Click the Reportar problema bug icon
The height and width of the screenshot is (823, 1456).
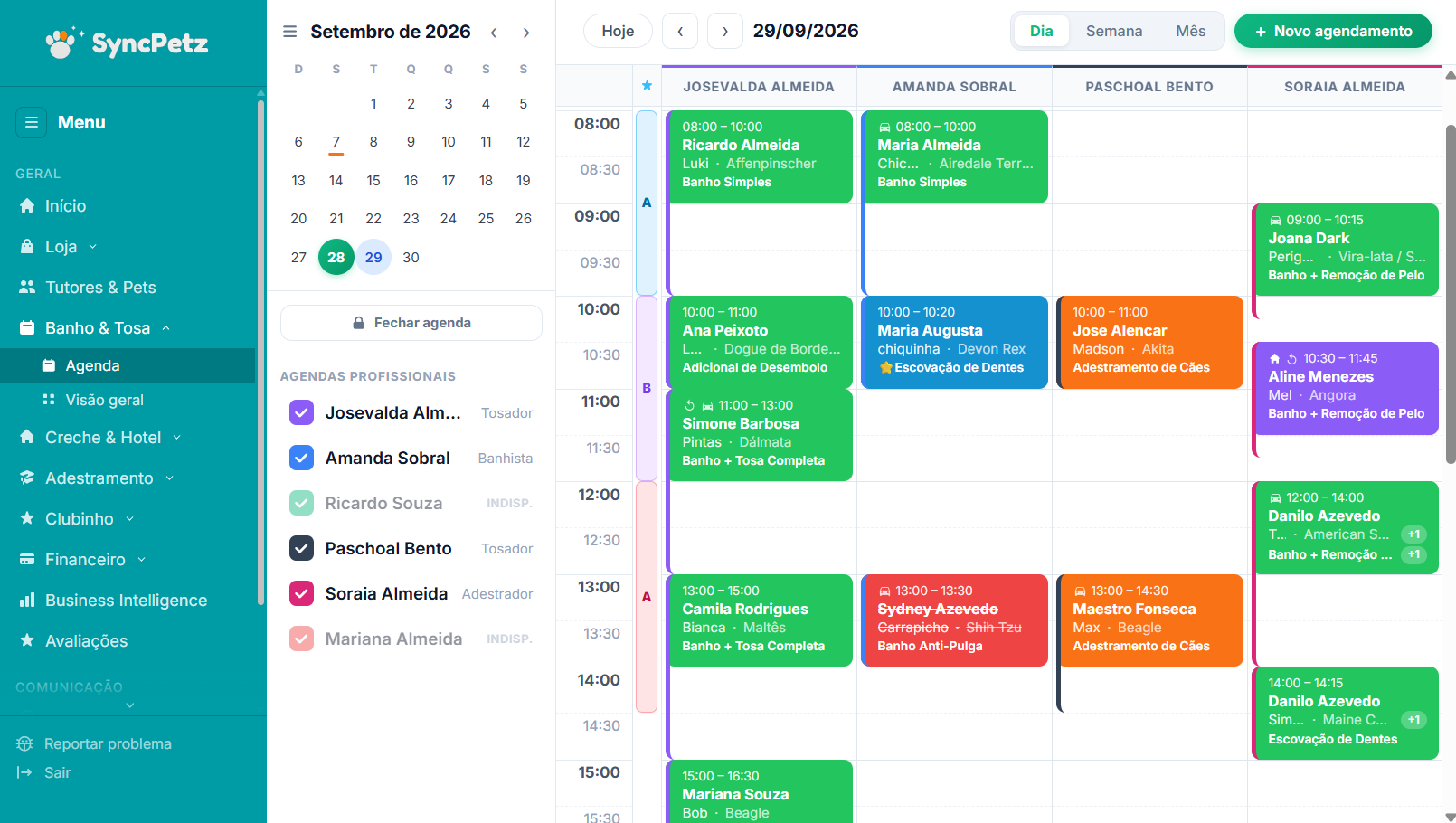coord(24,743)
